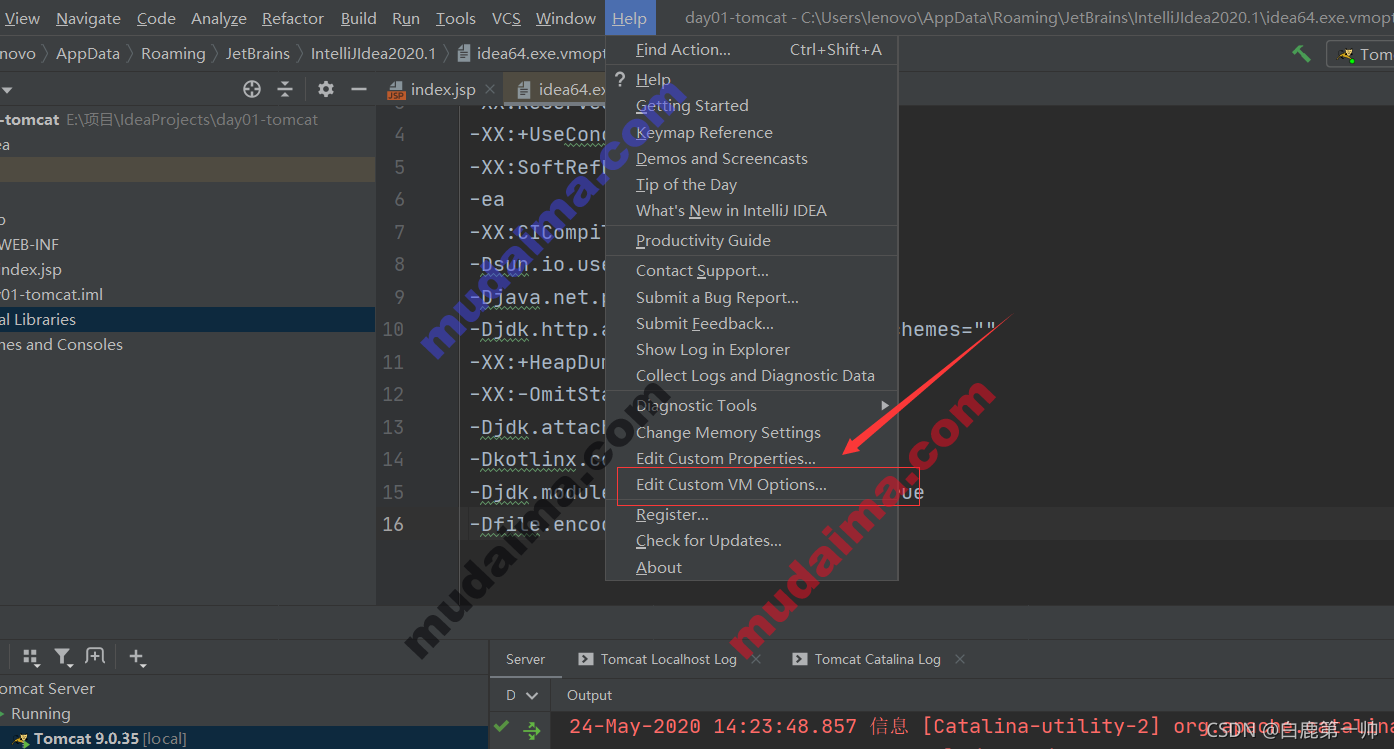Open About from Help menu
The height and width of the screenshot is (749, 1394).
752,567
